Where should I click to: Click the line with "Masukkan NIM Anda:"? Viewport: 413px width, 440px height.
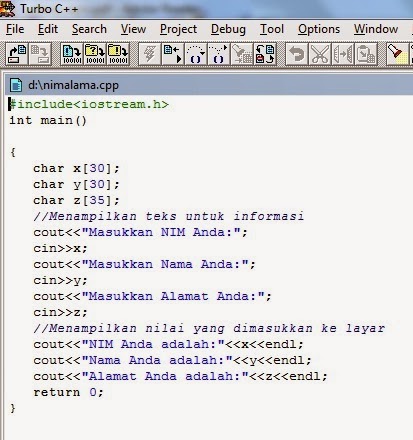[x=140, y=232]
